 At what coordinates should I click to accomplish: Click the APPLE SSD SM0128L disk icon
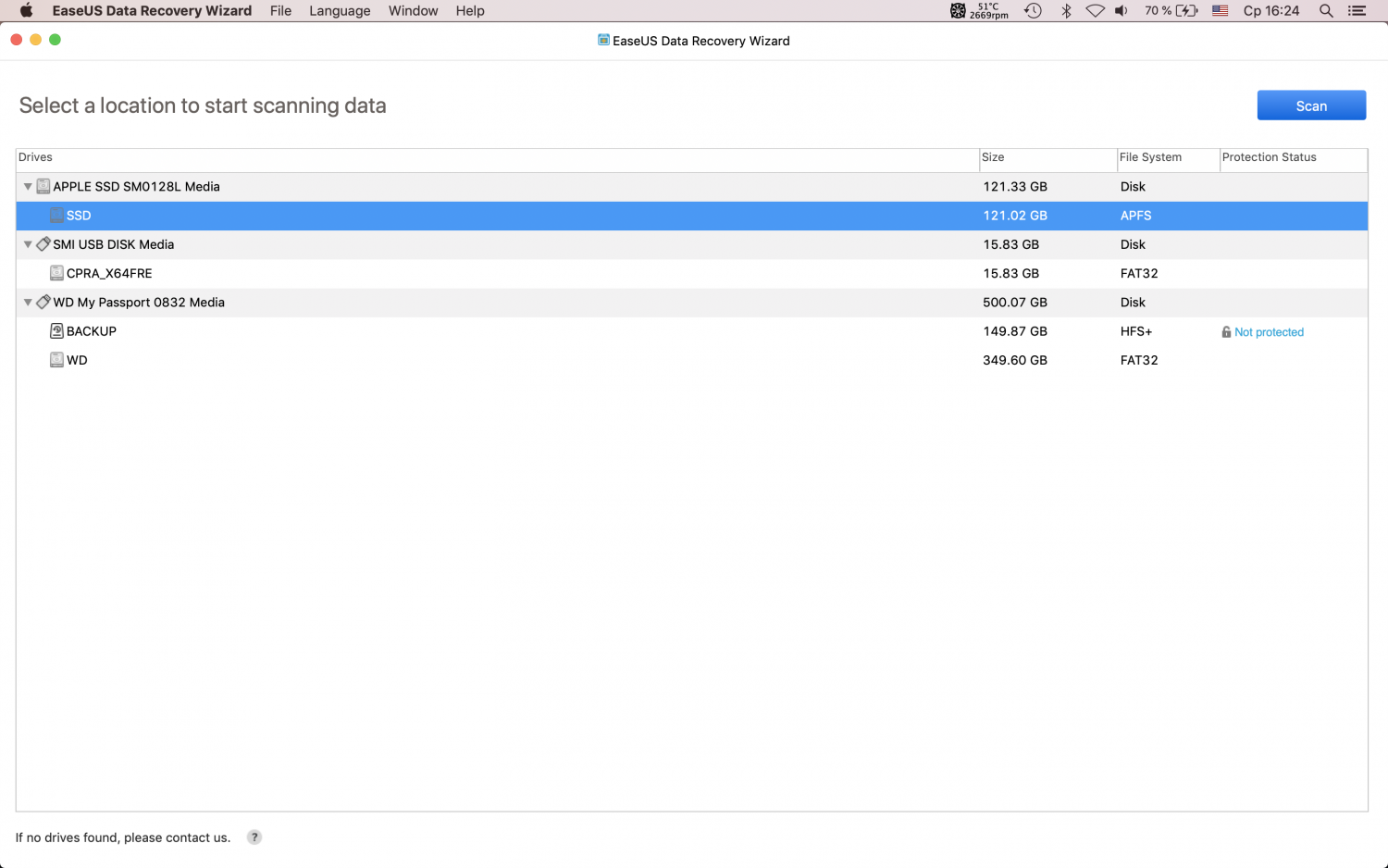point(43,187)
